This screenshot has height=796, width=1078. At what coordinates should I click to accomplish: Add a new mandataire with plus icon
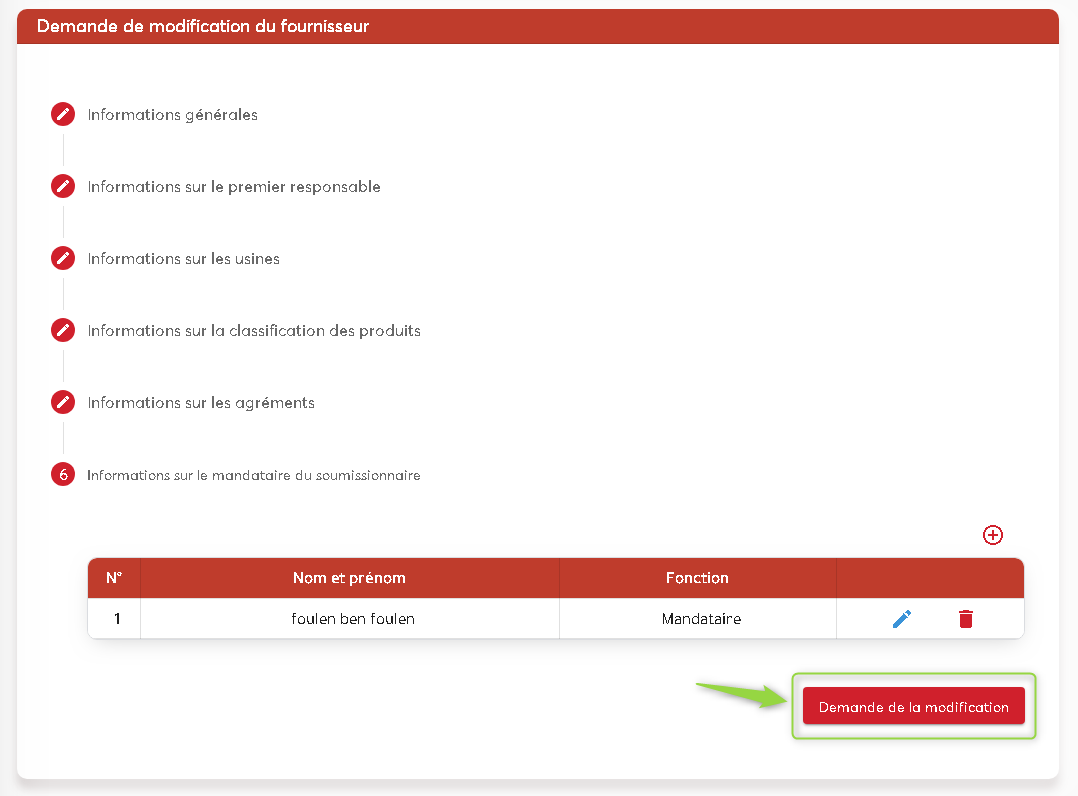[x=993, y=535]
